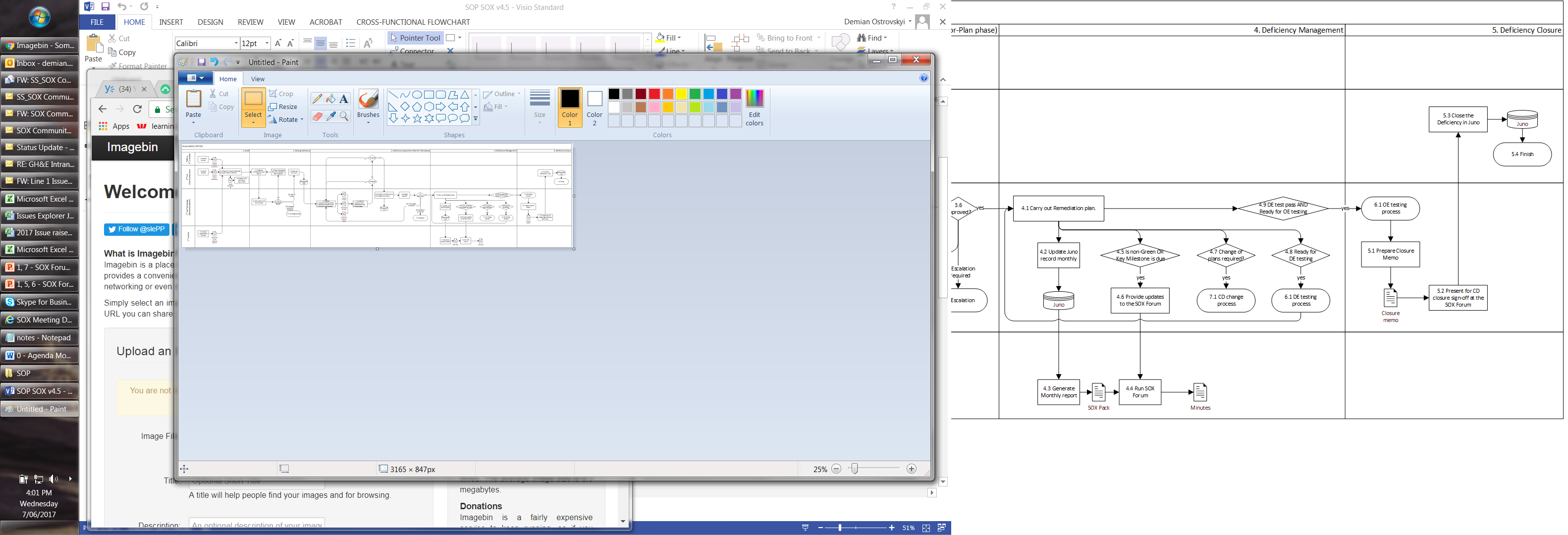This screenshot has height=535, width=1568.
Task: Choose the Line shape in Paint
Action: coord(393,94)
